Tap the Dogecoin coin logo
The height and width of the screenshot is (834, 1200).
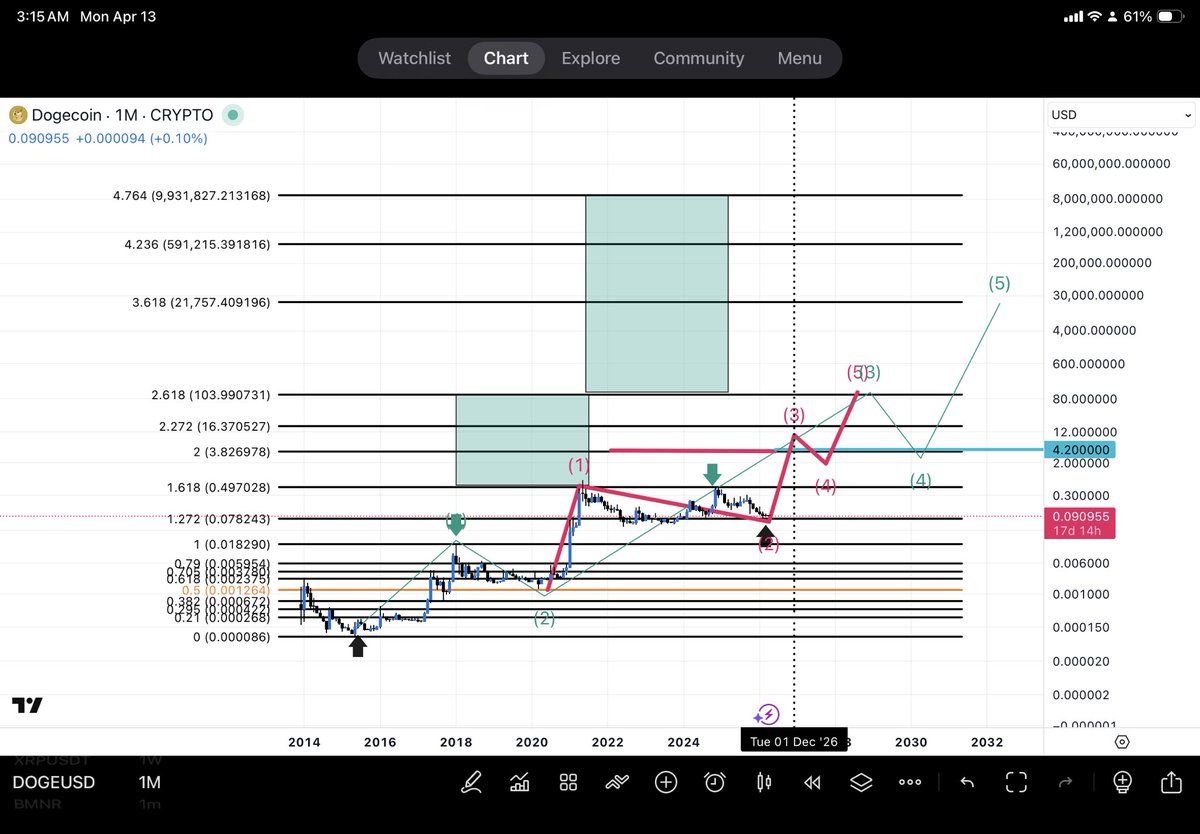tap(16, 115)
